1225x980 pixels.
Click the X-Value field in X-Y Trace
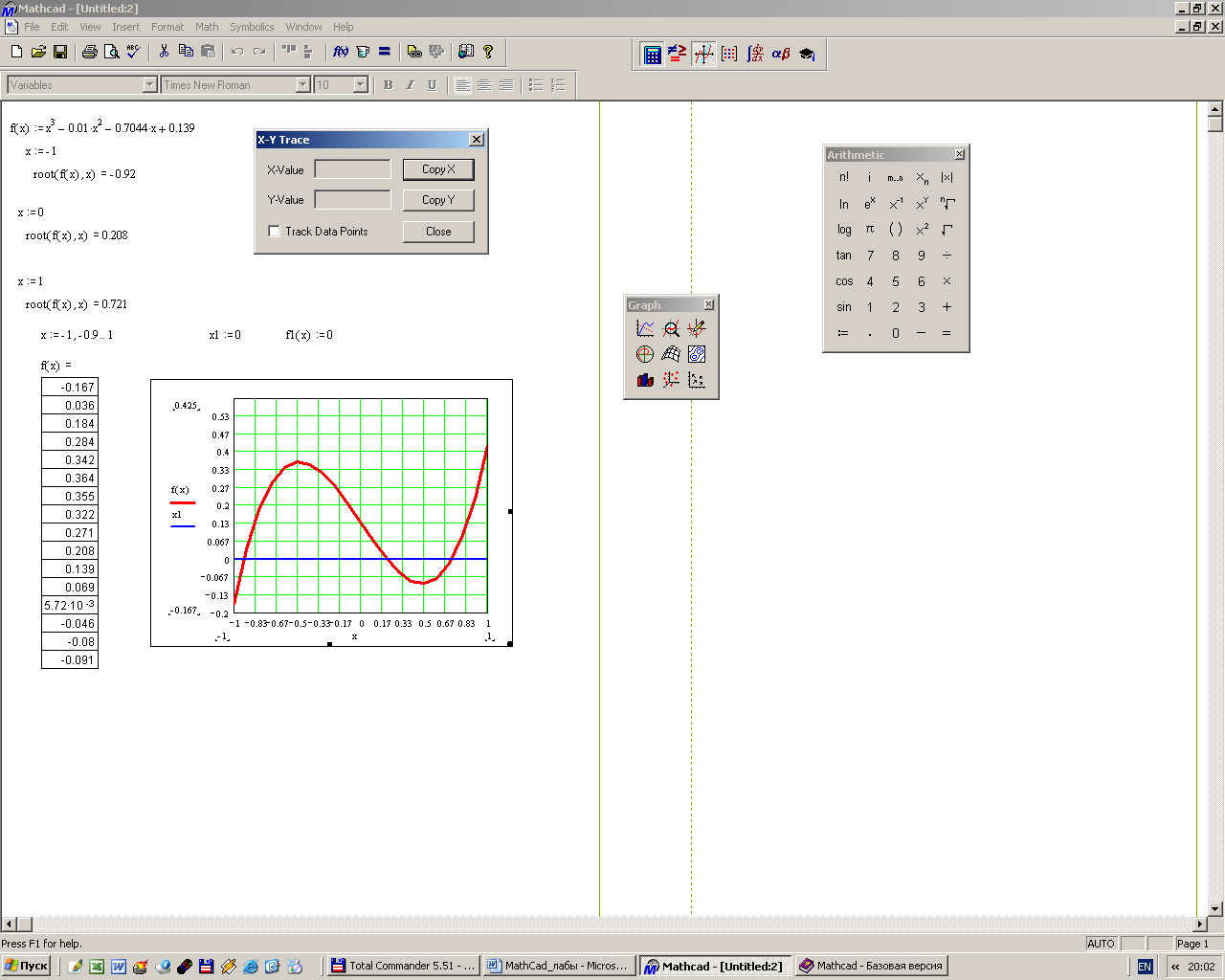pyautogui.click(x=352, y=170)
